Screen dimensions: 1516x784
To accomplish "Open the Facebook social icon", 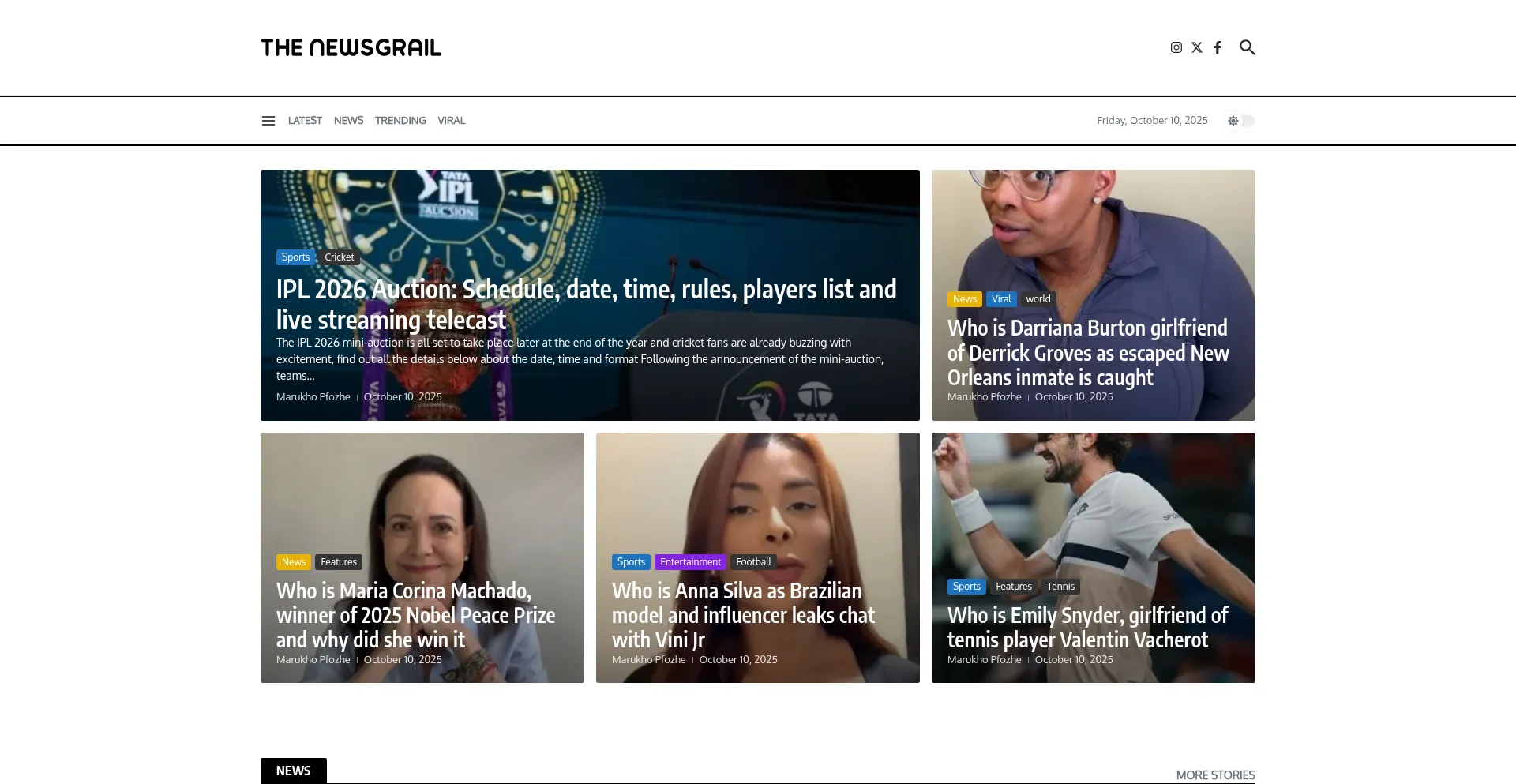I will 1218,47.
